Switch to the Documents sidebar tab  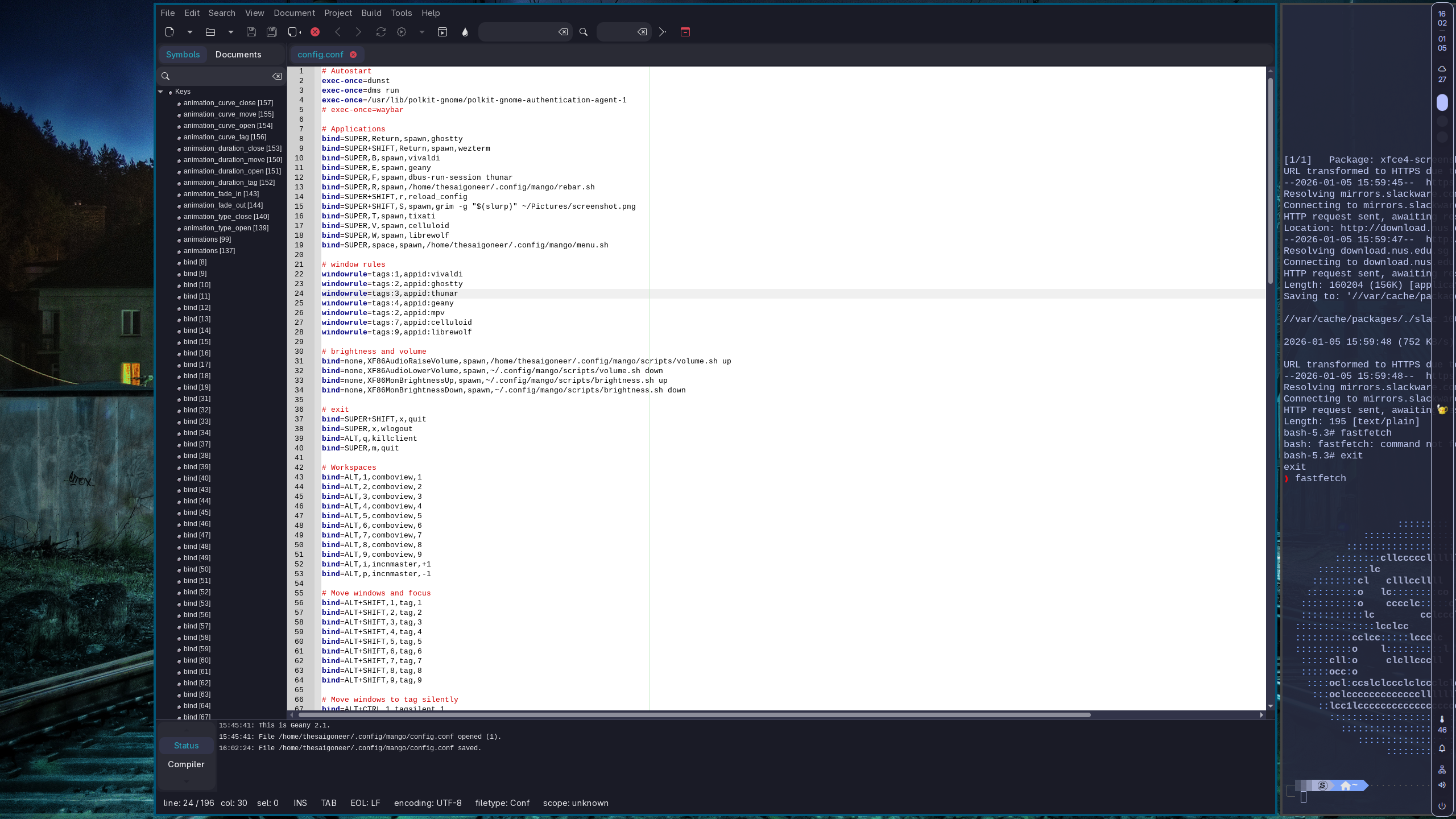pos(238,55)
